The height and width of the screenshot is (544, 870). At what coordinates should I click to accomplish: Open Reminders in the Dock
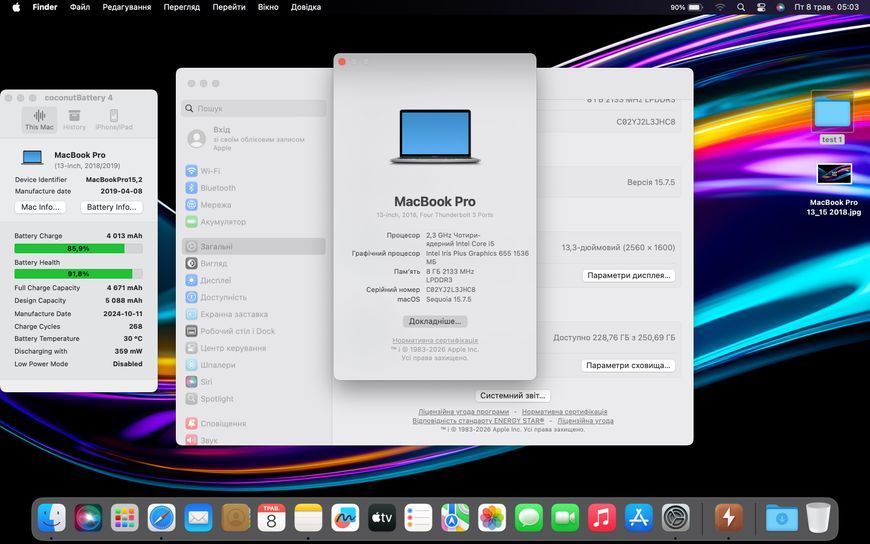(418, 518)
